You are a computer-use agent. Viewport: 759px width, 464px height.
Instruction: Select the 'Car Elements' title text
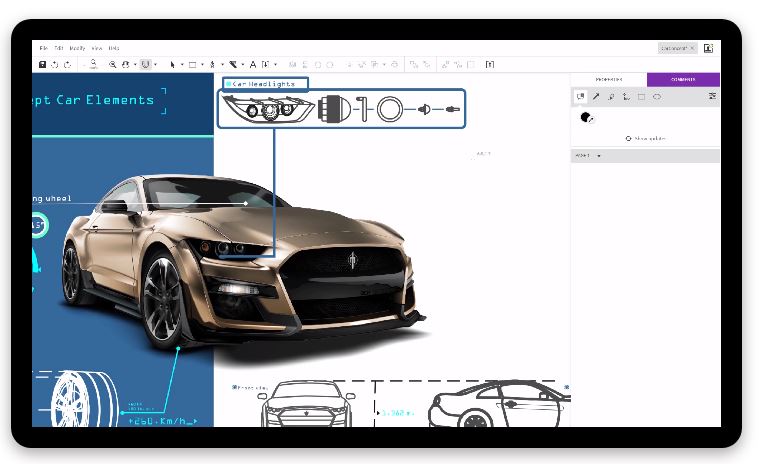[105, 100]
